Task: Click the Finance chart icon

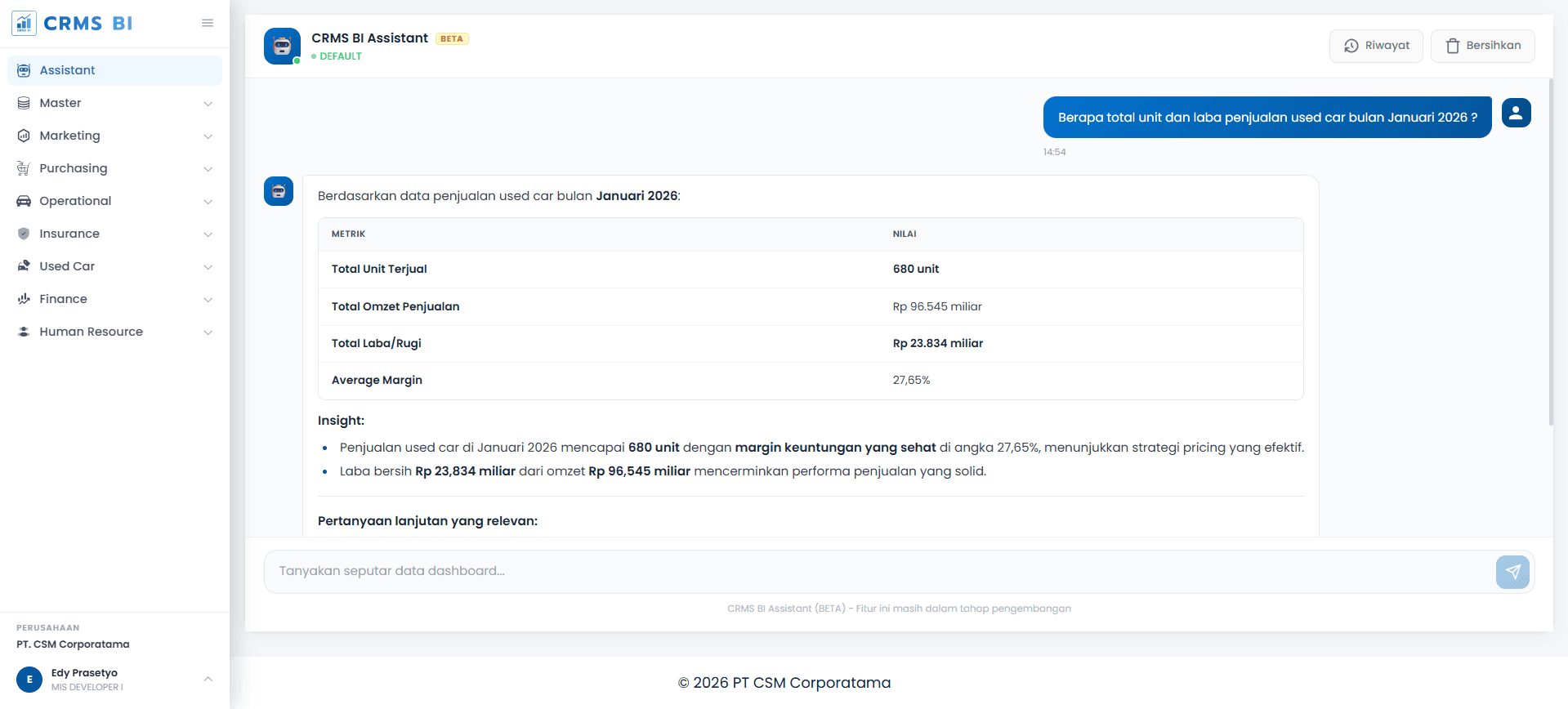Action: 24,299
